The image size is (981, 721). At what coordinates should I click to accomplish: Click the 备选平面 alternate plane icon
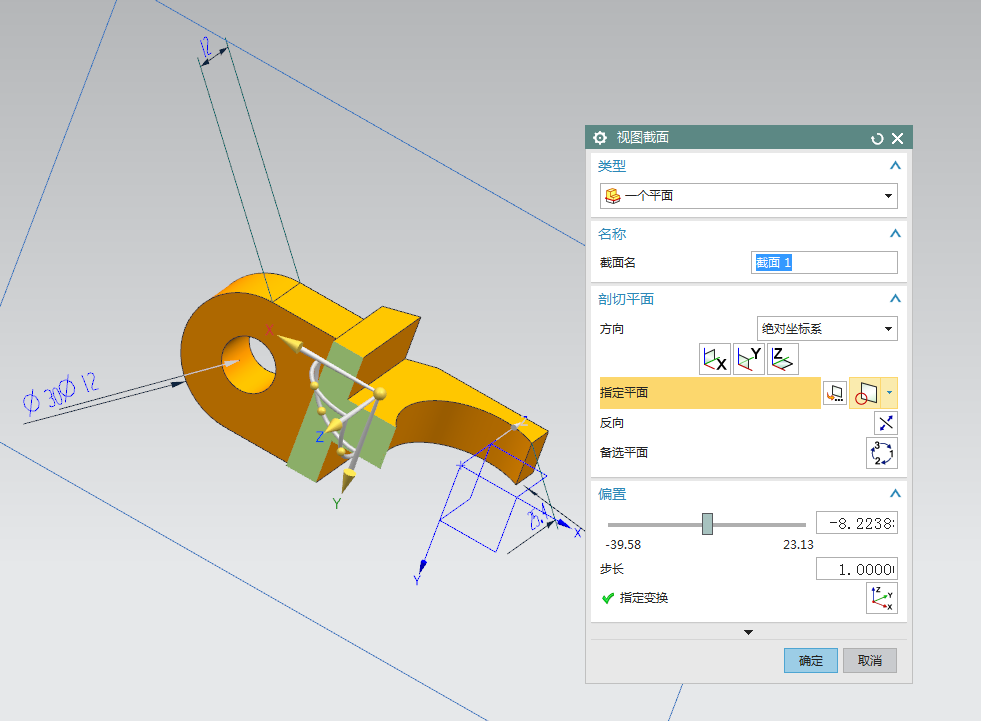[x=882, y=453]
